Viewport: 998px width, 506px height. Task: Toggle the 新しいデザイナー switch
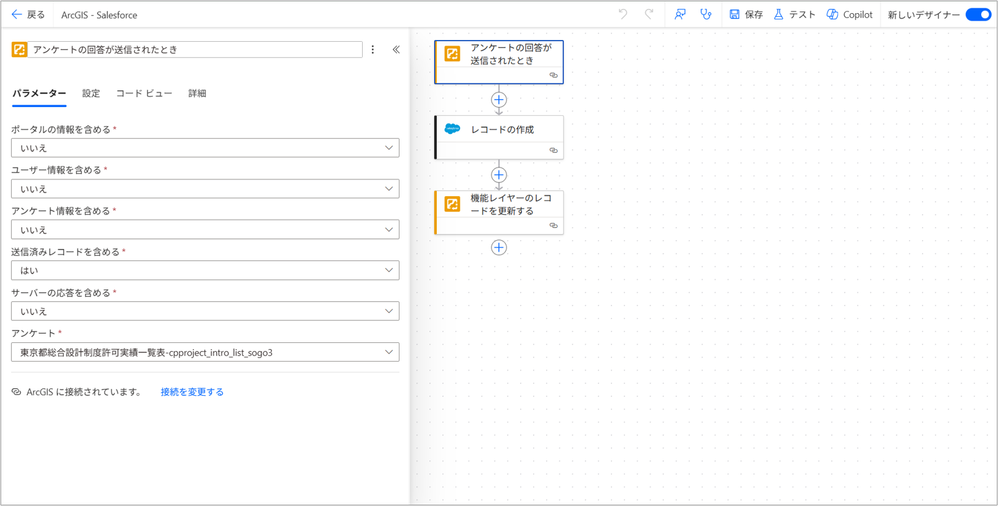(978, 15)
